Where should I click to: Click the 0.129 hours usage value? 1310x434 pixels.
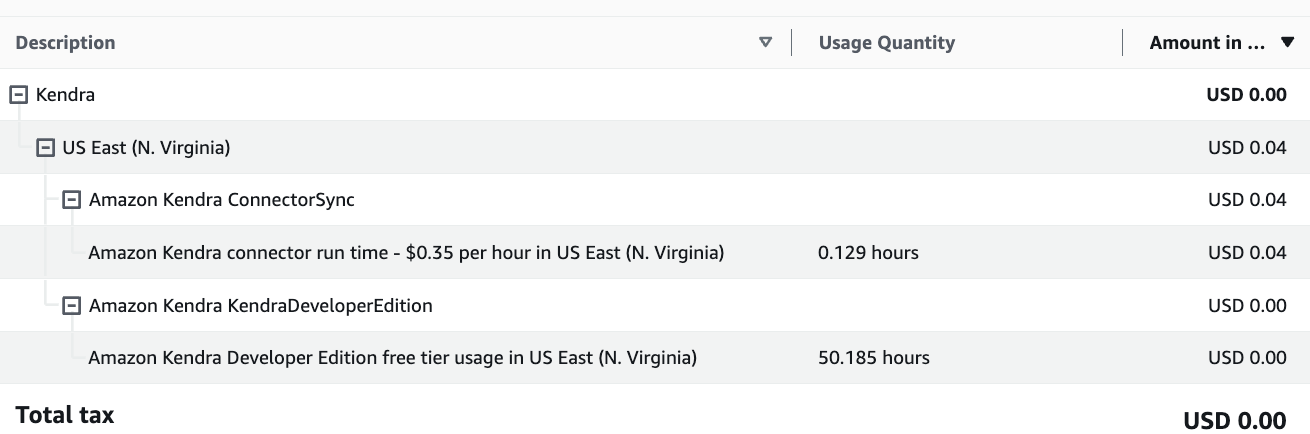[868, 253]
